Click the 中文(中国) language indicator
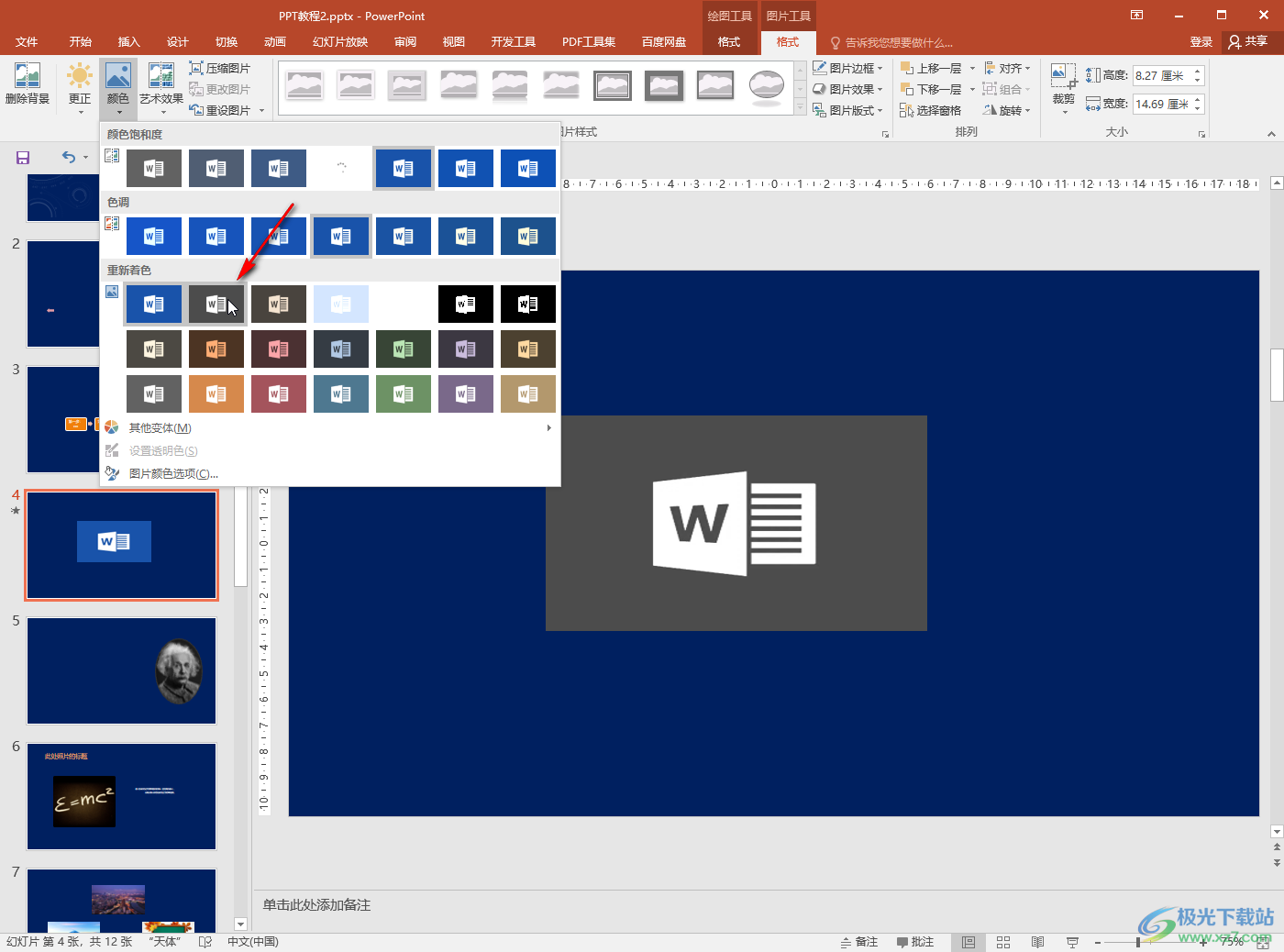This screenshot has width=1284, height=952. pyautogui.click(x=253, y=942)
